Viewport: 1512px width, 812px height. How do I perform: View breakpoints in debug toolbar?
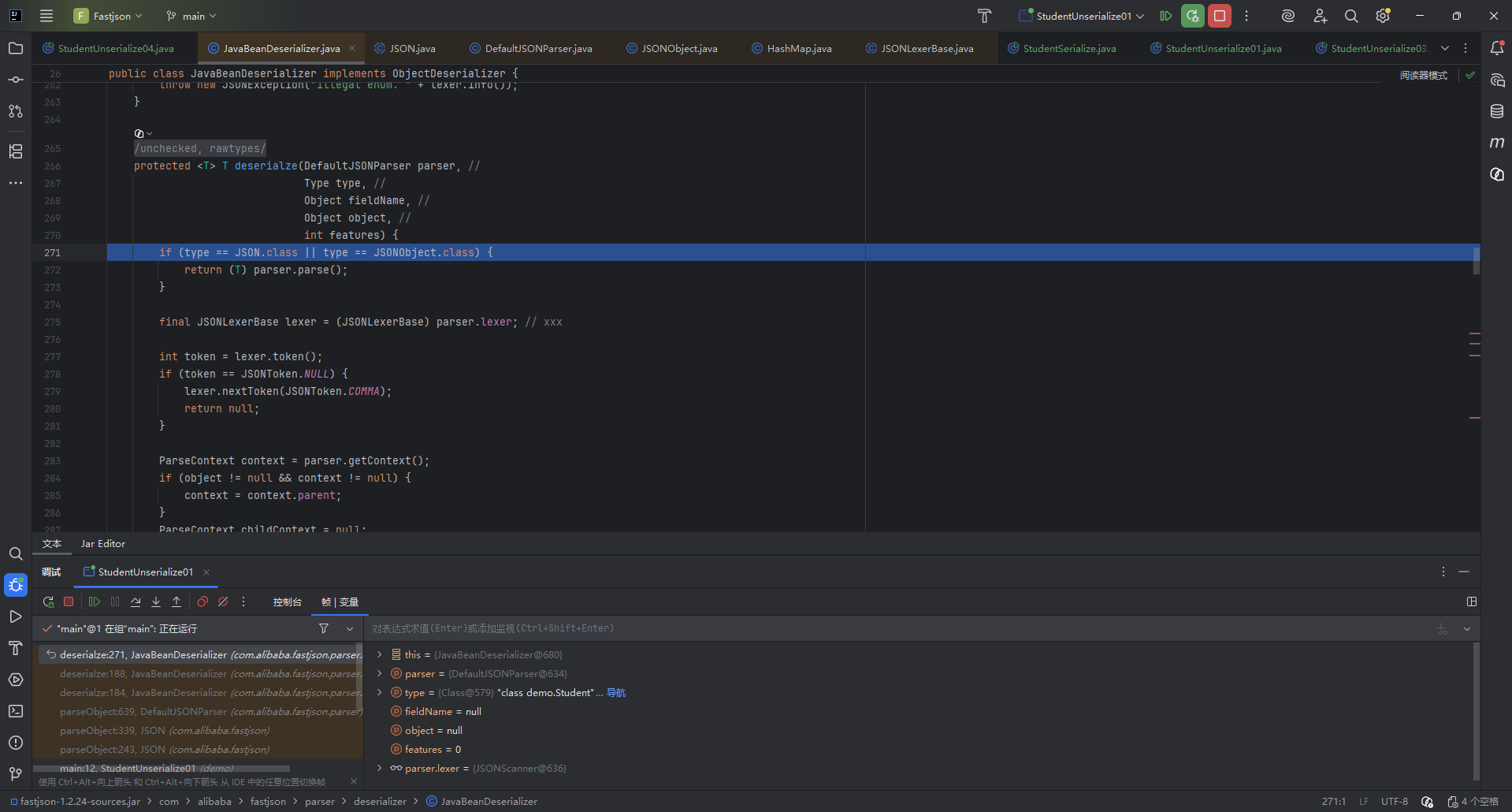point(202,602)
